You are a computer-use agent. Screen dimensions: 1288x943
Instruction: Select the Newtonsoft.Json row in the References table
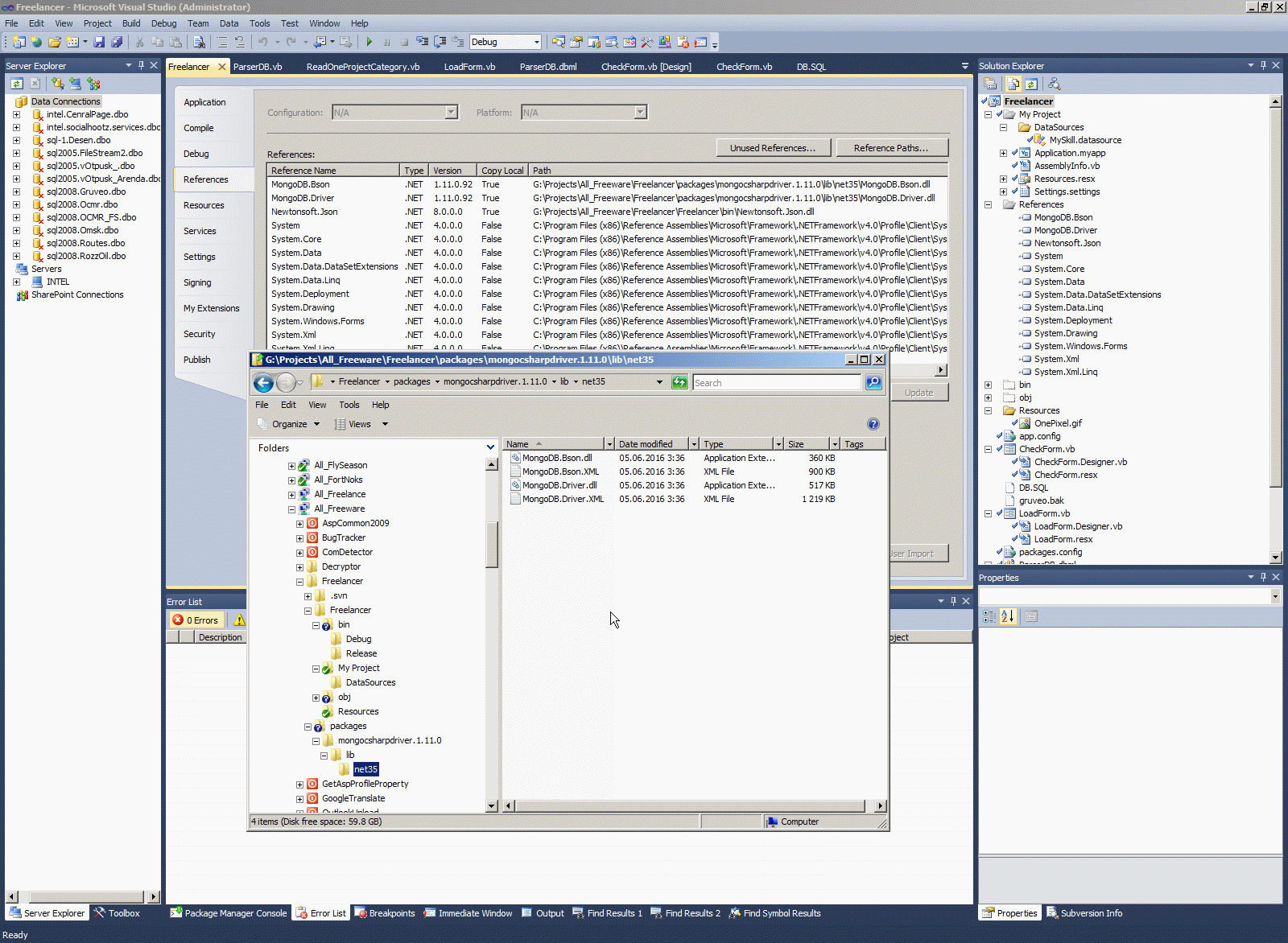pyautogui.click(x=608, y=212)
